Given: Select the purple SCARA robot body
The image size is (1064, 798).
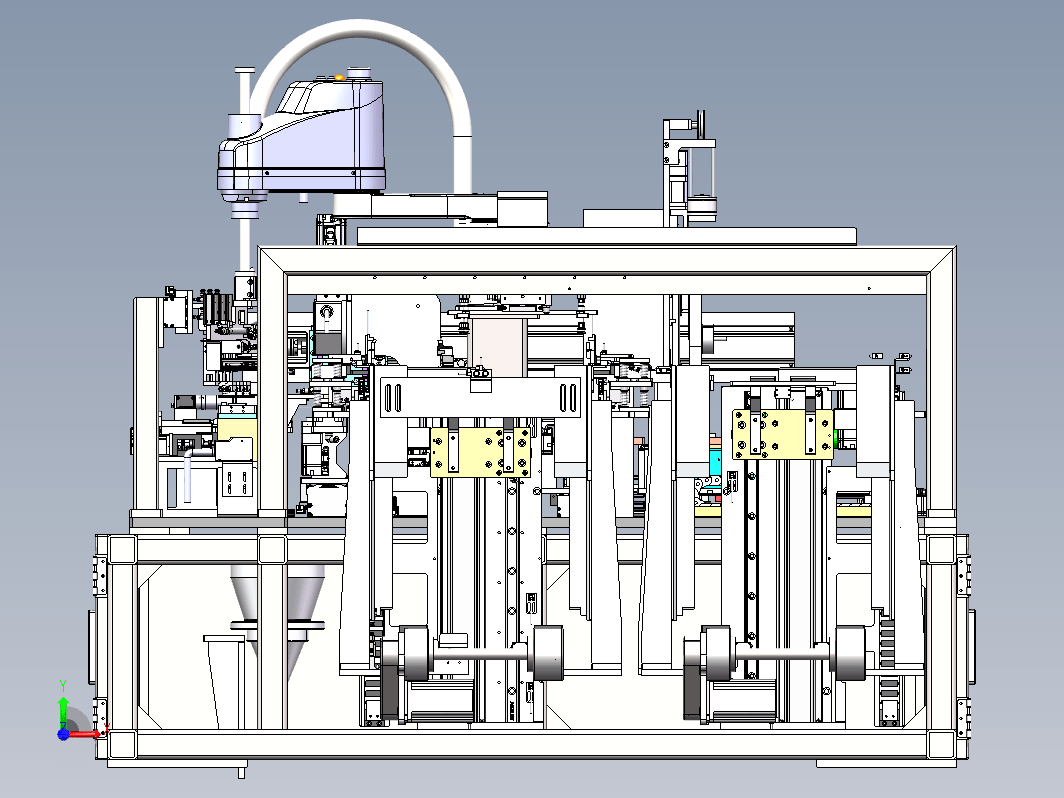Looking at the screenshot, I should [302, 139].
